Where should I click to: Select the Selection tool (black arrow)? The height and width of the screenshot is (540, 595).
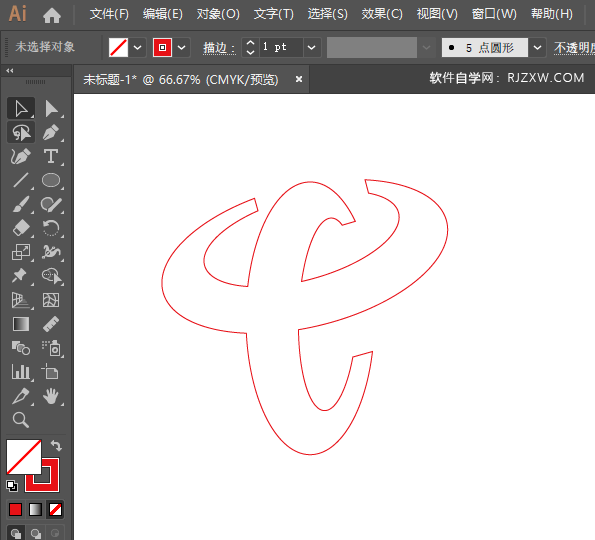21,109
